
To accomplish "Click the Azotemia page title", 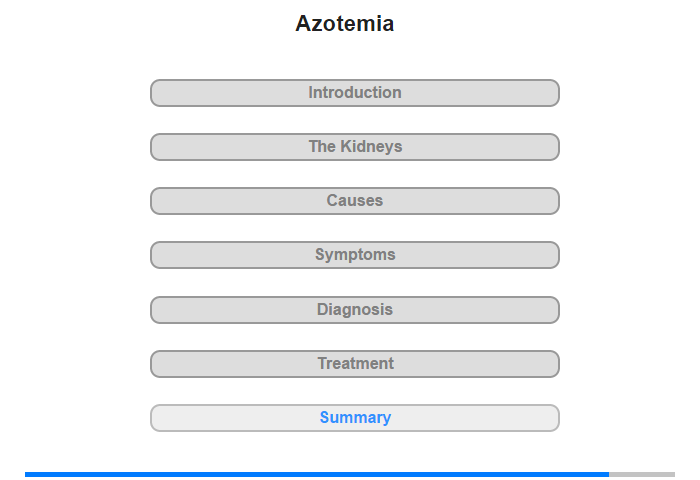I will point(345,24).
